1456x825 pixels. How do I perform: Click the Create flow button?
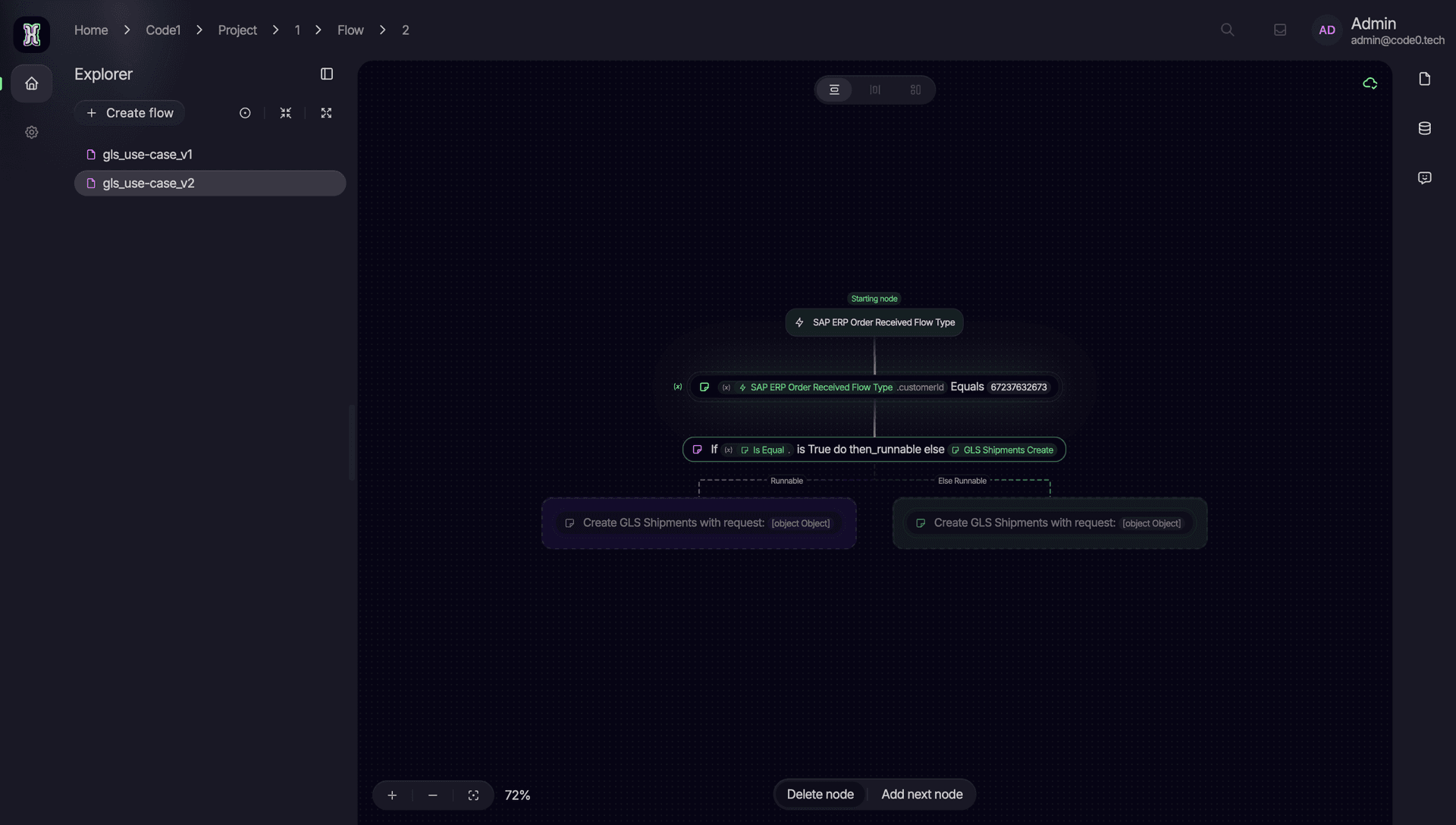point(130,113)
